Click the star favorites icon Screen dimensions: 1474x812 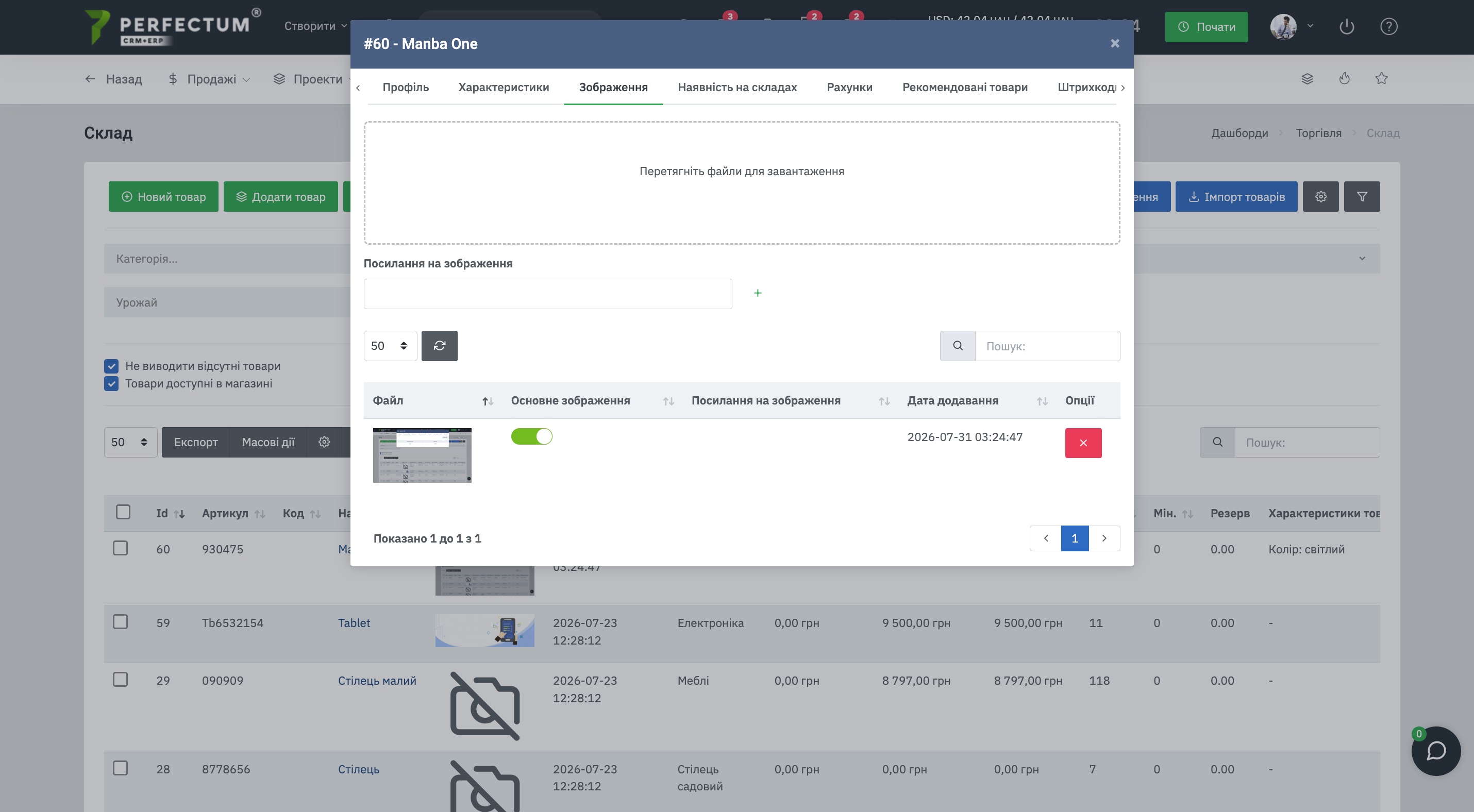pos(1381,78)
